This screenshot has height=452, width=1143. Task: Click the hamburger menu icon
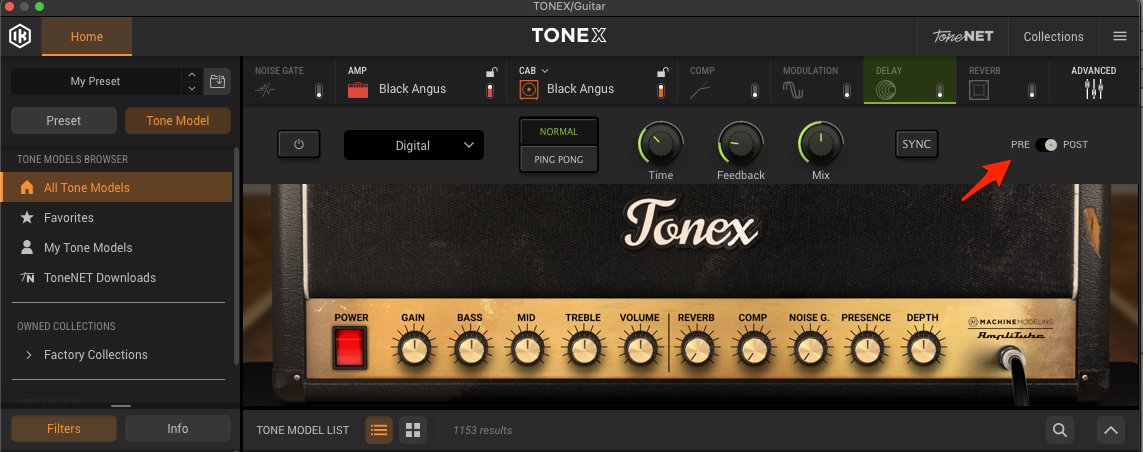click(1119, 36)
